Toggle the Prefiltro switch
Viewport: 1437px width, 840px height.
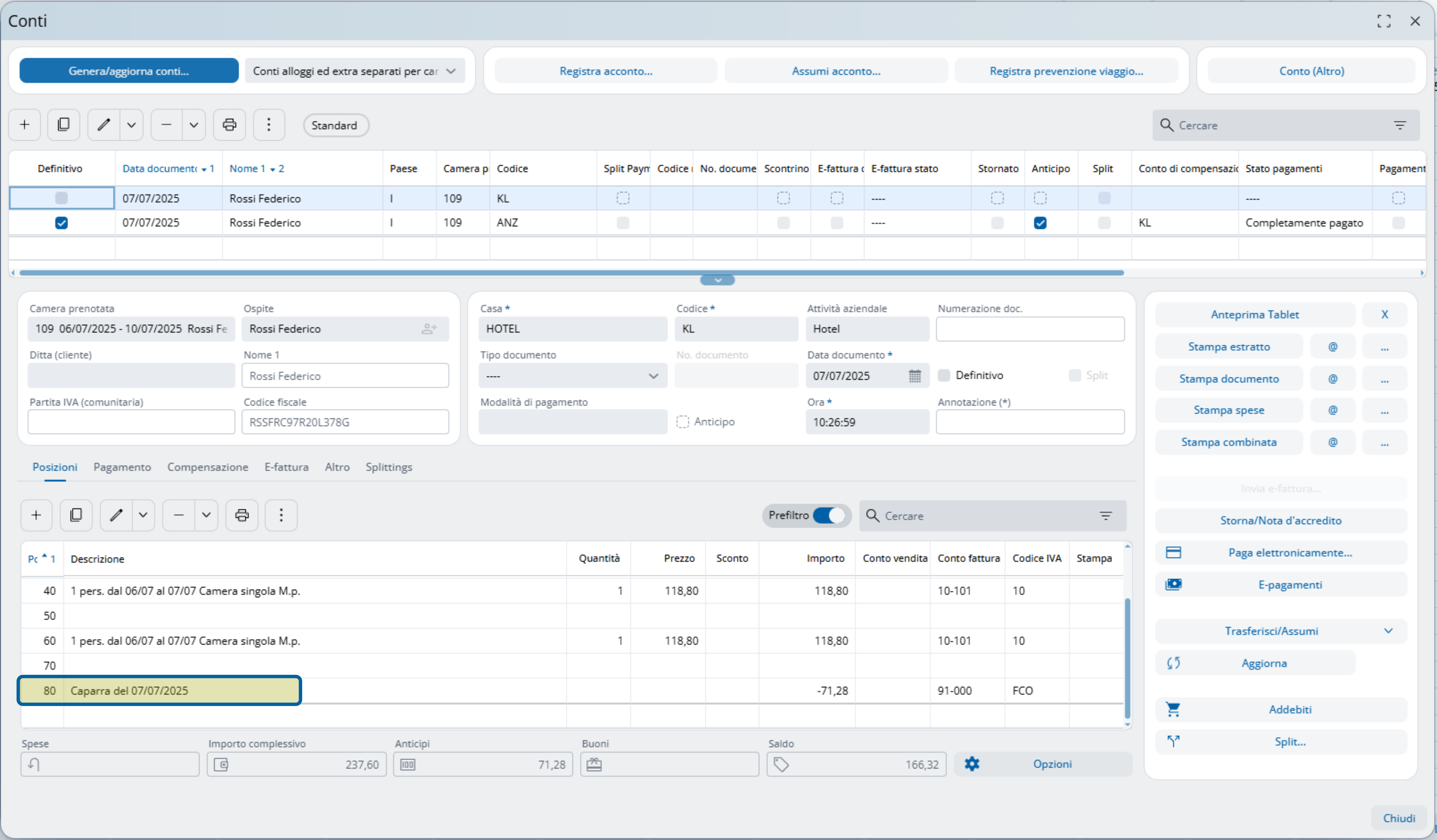coord(828,516)
